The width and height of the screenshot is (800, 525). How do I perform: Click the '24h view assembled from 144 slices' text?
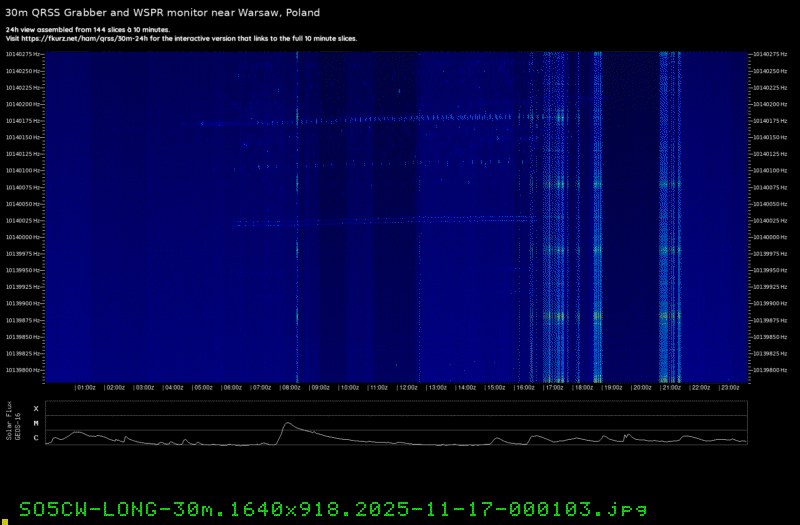87,30
